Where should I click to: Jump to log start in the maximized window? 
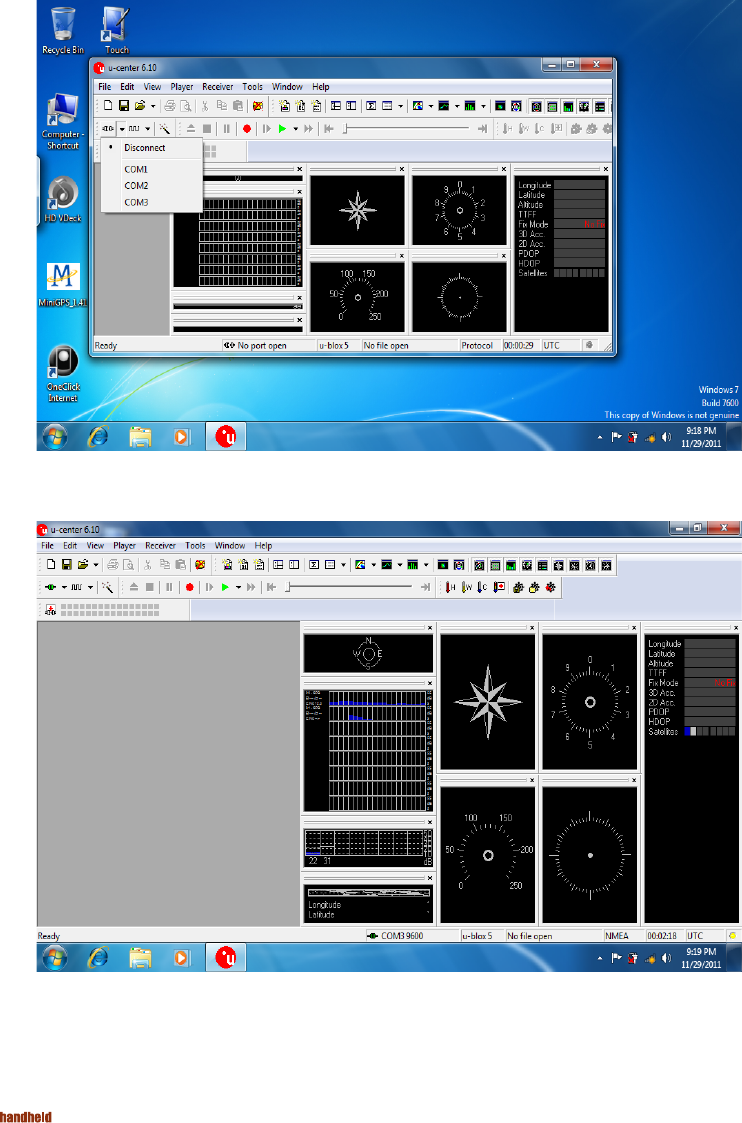coord(271,587)
